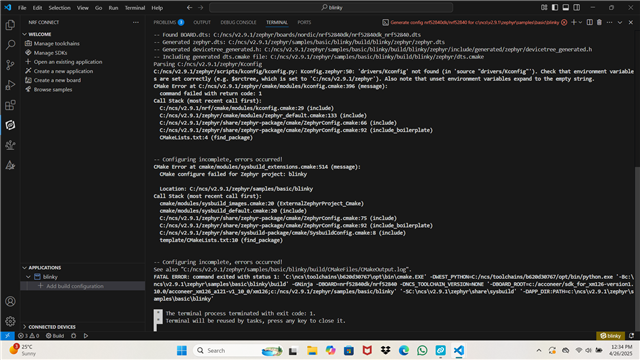Open notifications bell in status bar
Viewport: 640px width, 360px height.
pos(631,336)
